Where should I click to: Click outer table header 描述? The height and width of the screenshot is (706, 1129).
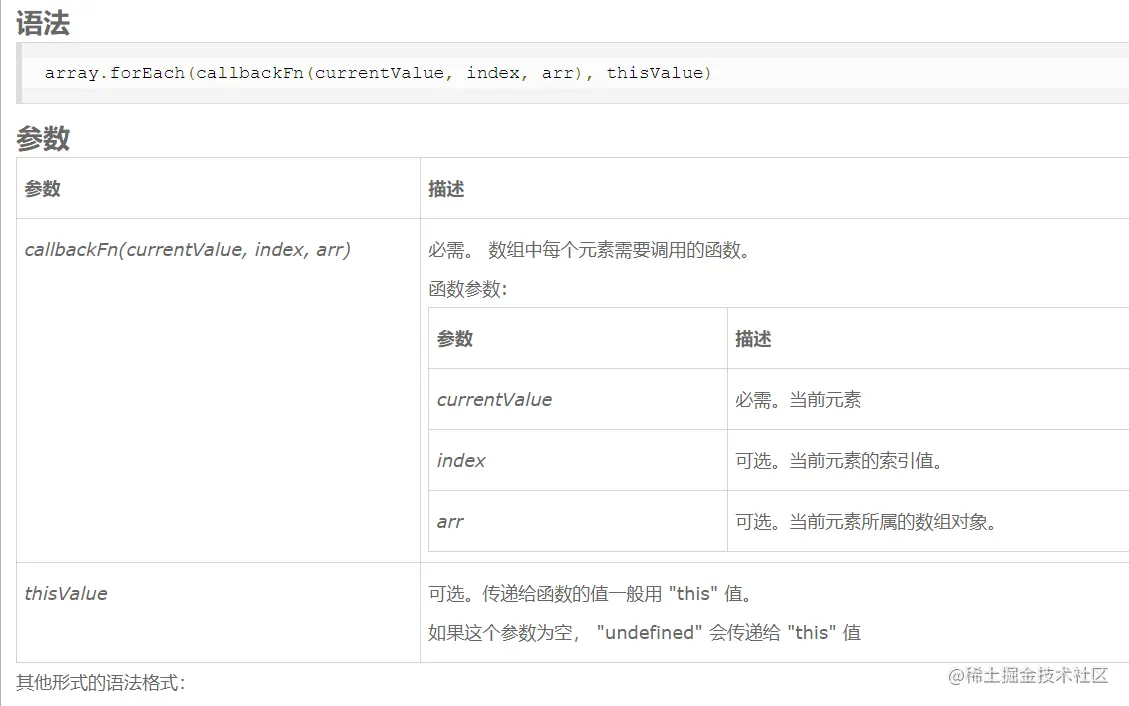pyautogui.click(x=446, y=189)
